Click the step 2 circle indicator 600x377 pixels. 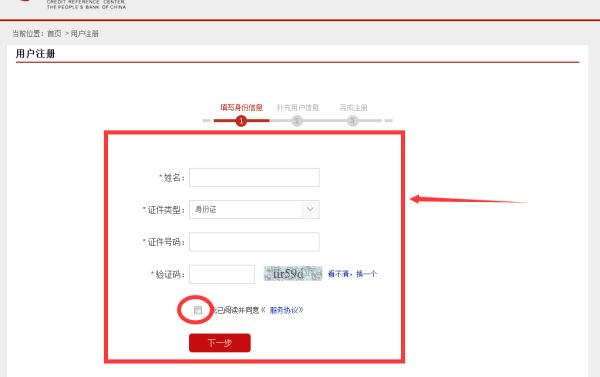coord(297,121)
